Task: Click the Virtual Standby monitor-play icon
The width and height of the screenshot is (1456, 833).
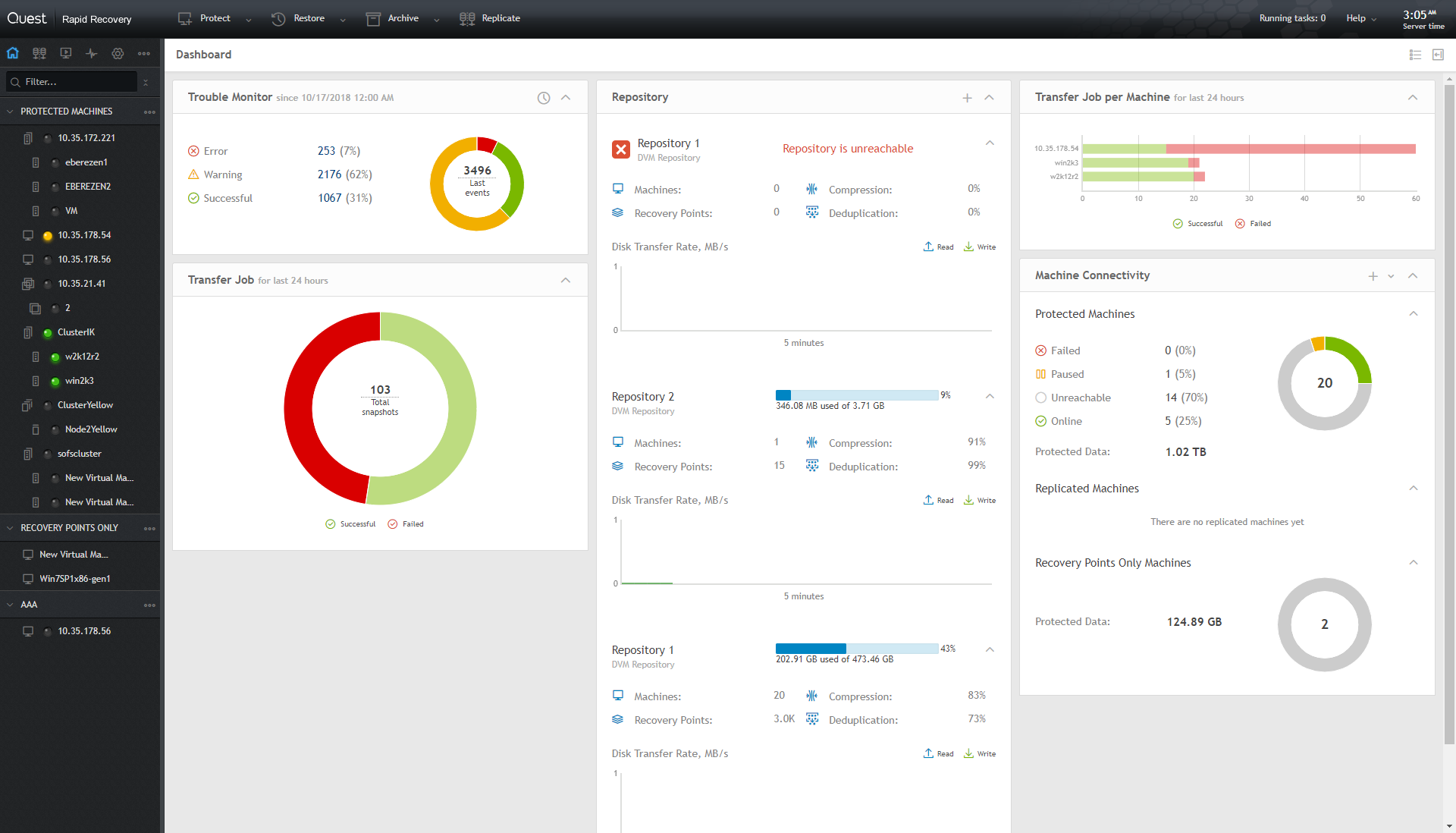Action: tap(66, 53)
